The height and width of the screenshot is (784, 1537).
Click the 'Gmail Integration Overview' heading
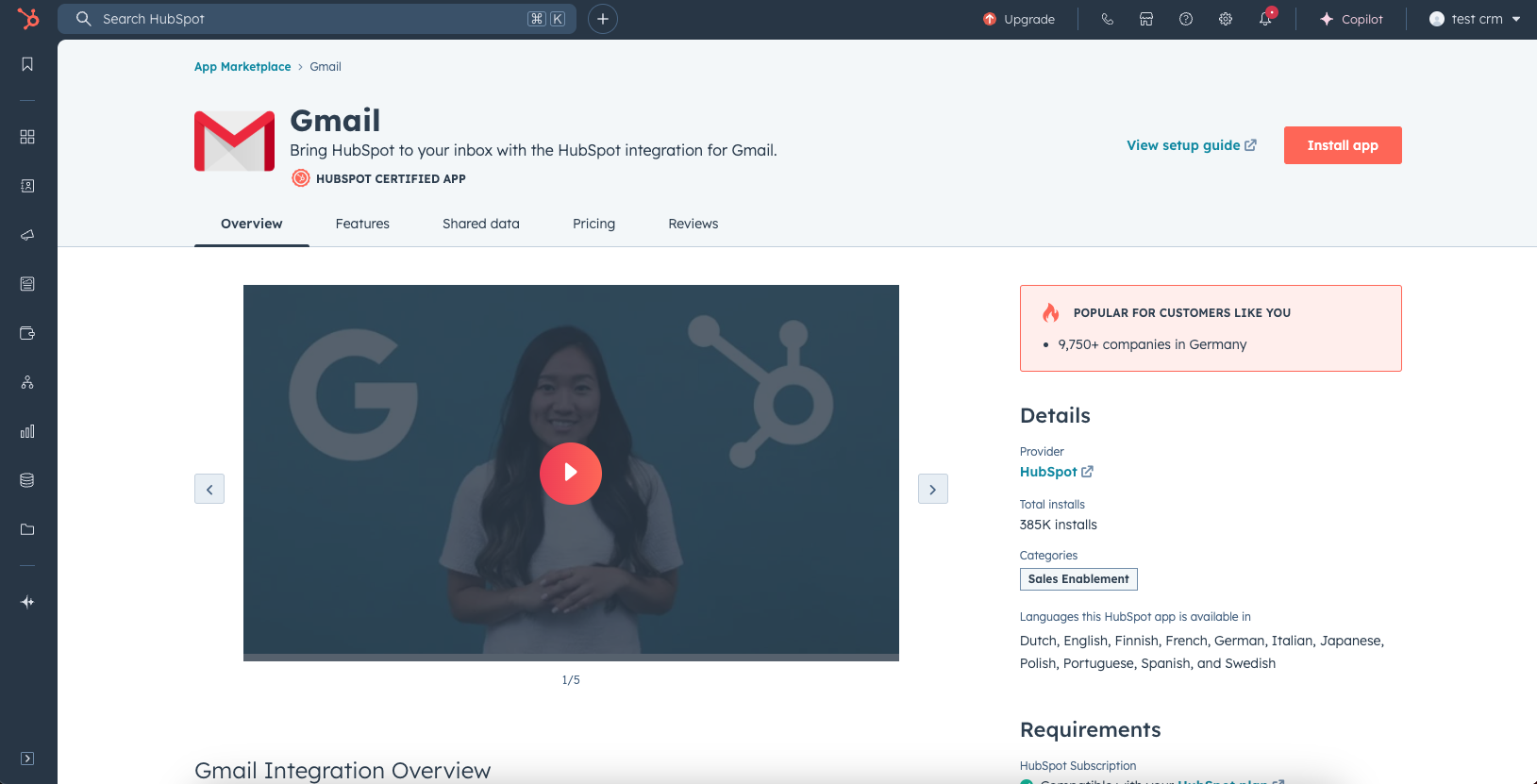(342, 770)
